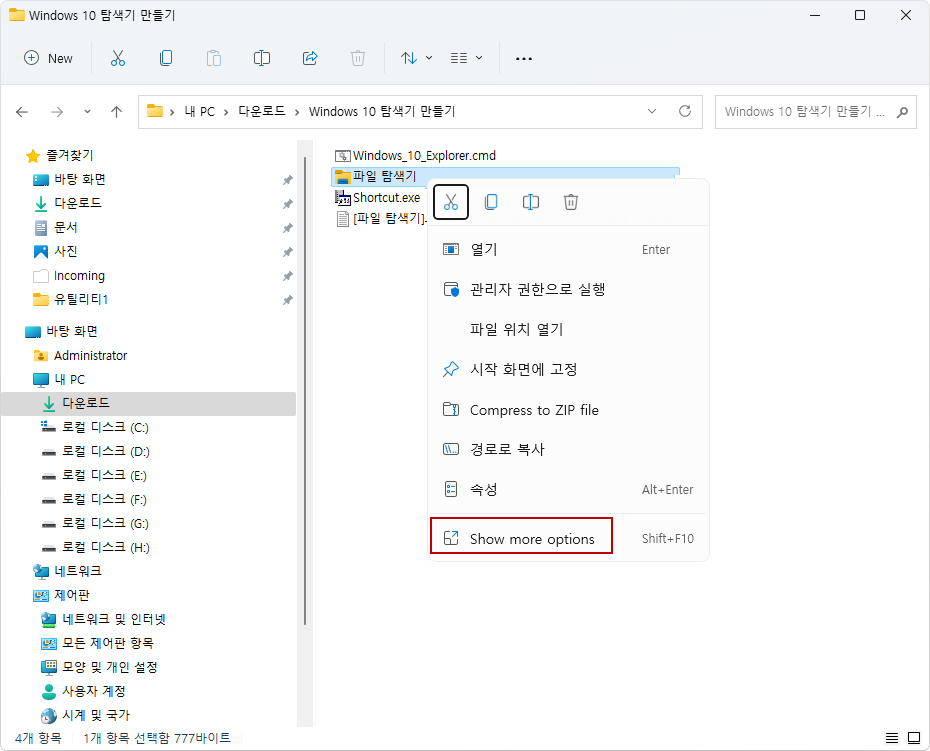Viewport: 930px width, 751px height.
Task: Open the recent locations chevron
Action: tap(87, 112)
